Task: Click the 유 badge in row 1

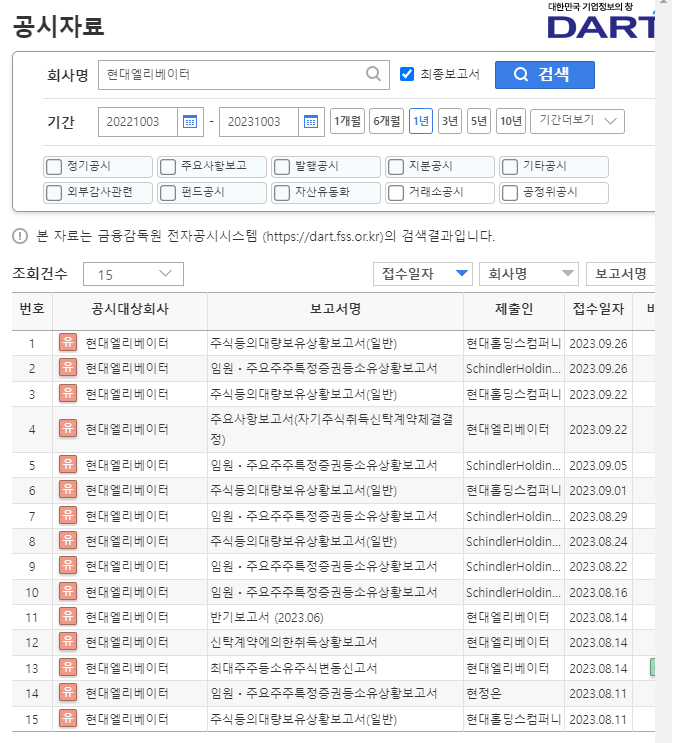Action: click(x=68, y=342)
